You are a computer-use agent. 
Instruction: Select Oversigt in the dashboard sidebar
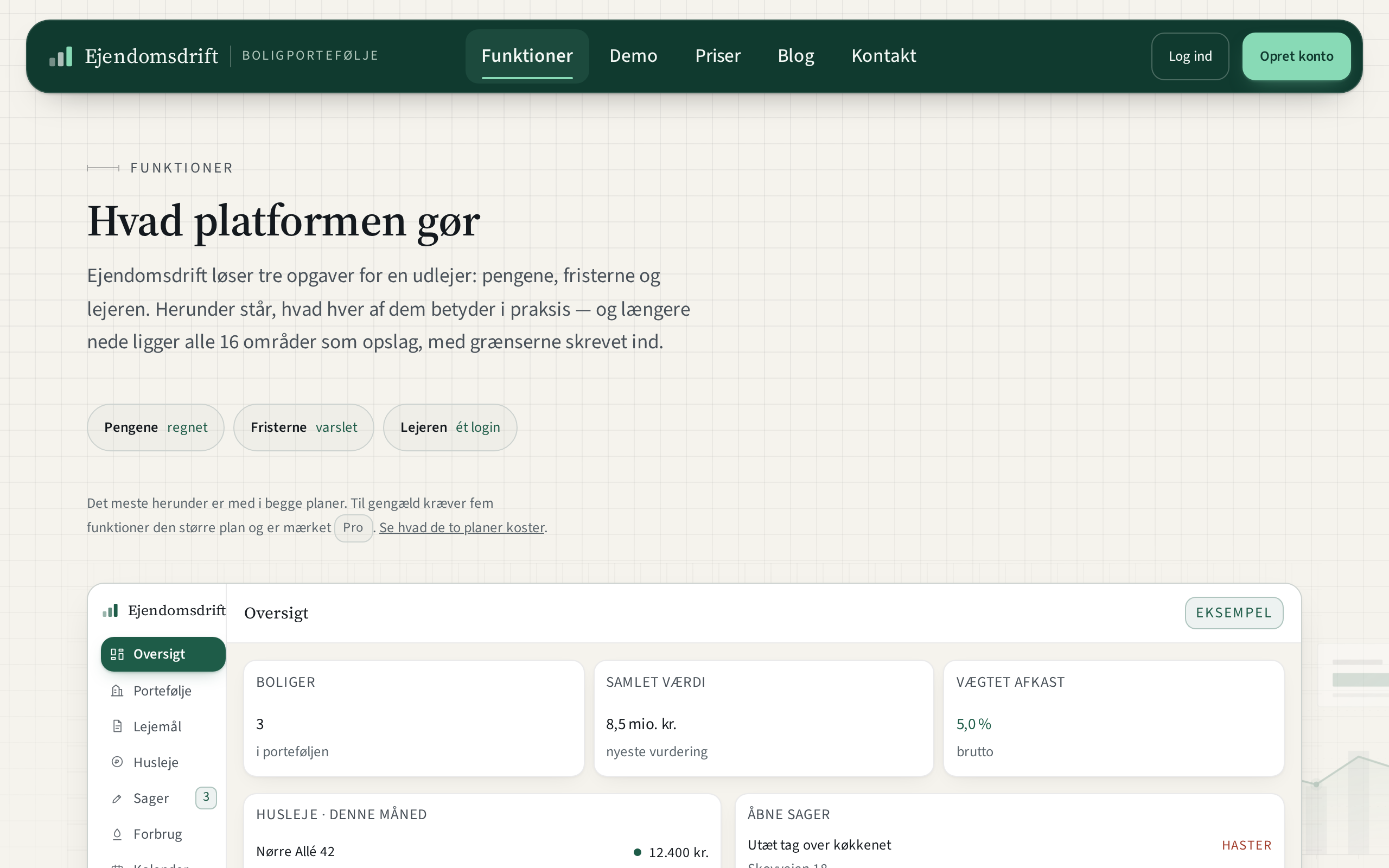[163, 654]
